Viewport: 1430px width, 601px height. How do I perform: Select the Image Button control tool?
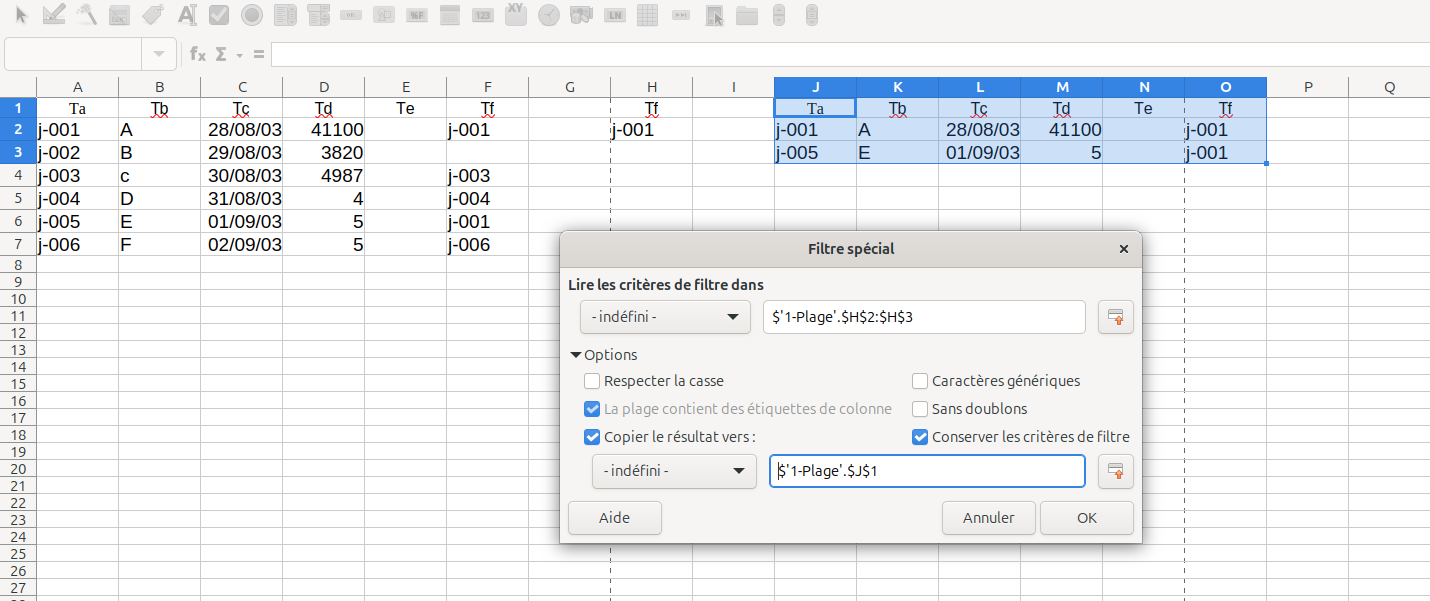tap(384, 15)
